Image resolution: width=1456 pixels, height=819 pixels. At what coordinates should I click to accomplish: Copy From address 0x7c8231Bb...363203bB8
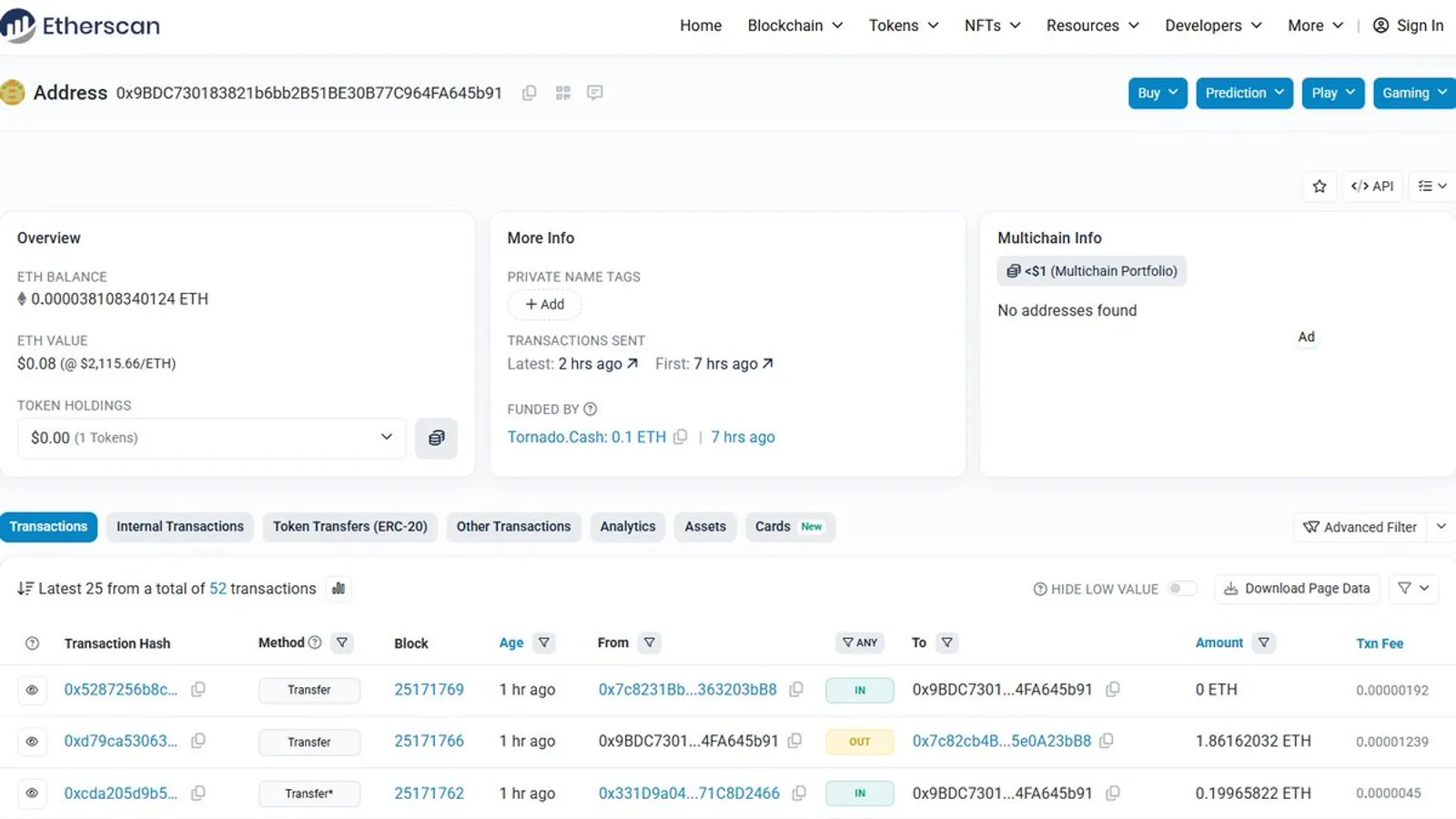pos(796,690)
